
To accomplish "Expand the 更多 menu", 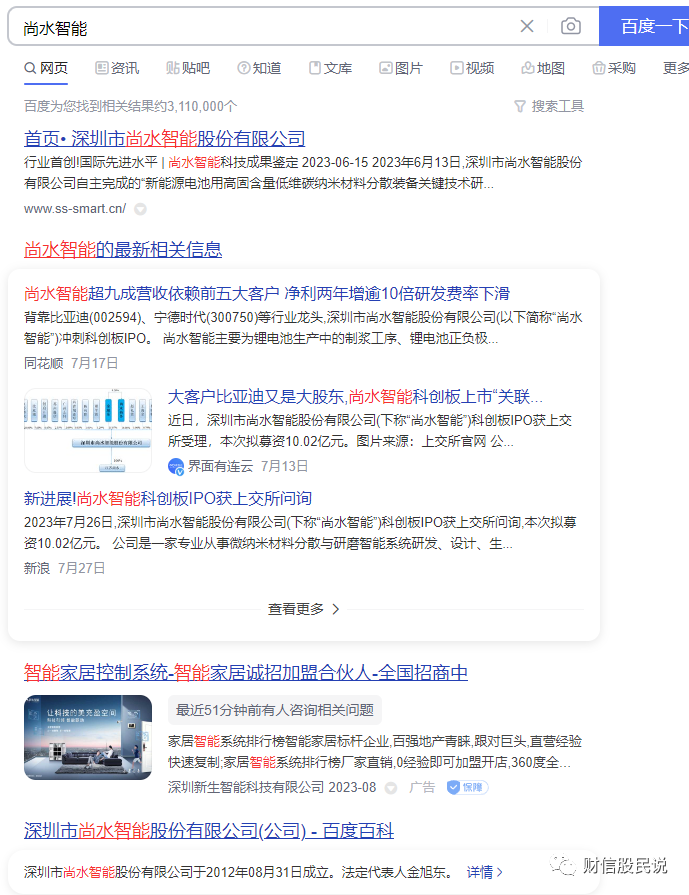I will tap(675, 68).
